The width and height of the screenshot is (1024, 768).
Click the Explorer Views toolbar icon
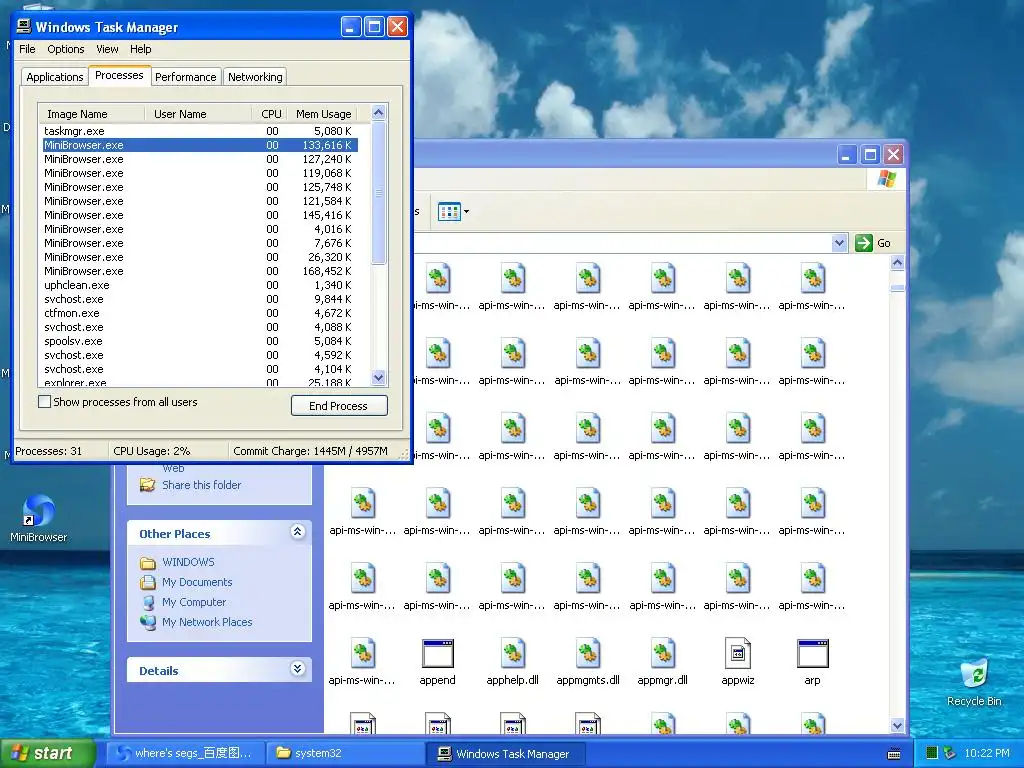tap(449, 212)
